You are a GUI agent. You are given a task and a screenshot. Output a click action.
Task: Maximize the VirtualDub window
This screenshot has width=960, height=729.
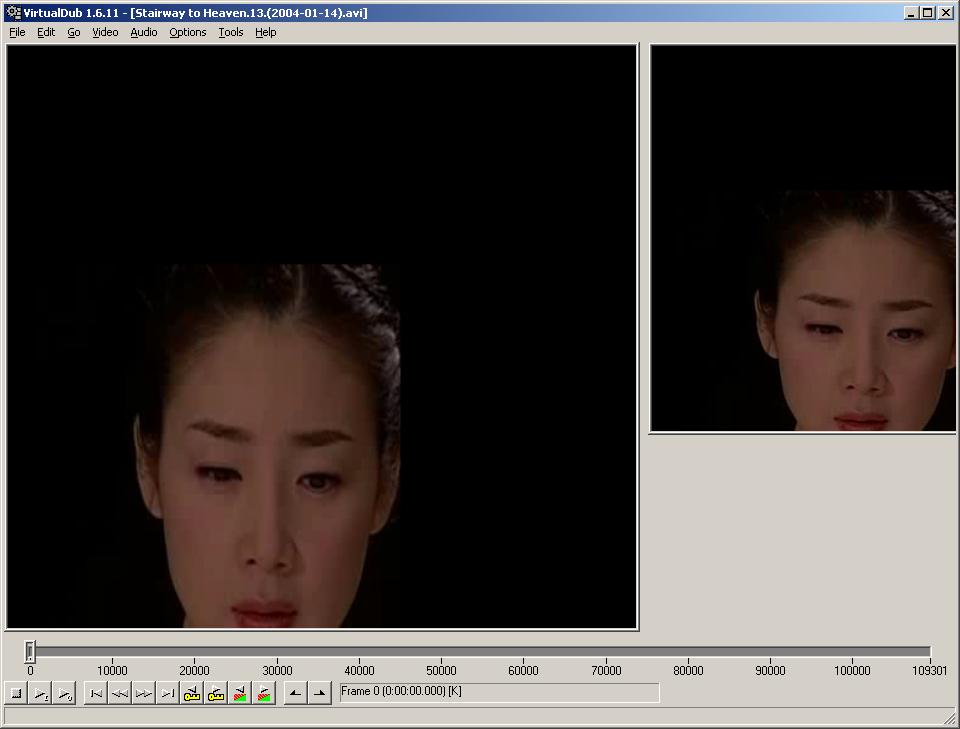(x=928, y=12)
